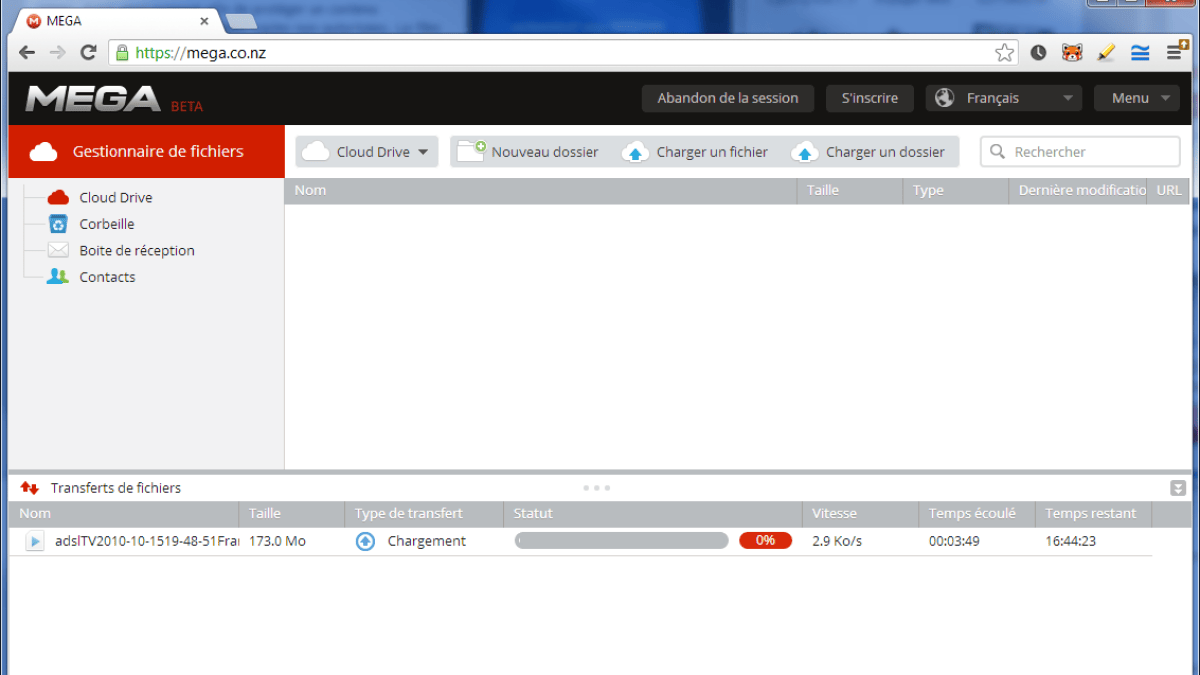This screenshot has height=675, width=1200.
Task: Click the new folder icon in the toolbar
Action: pyautogui.click(x=471, y=151)
